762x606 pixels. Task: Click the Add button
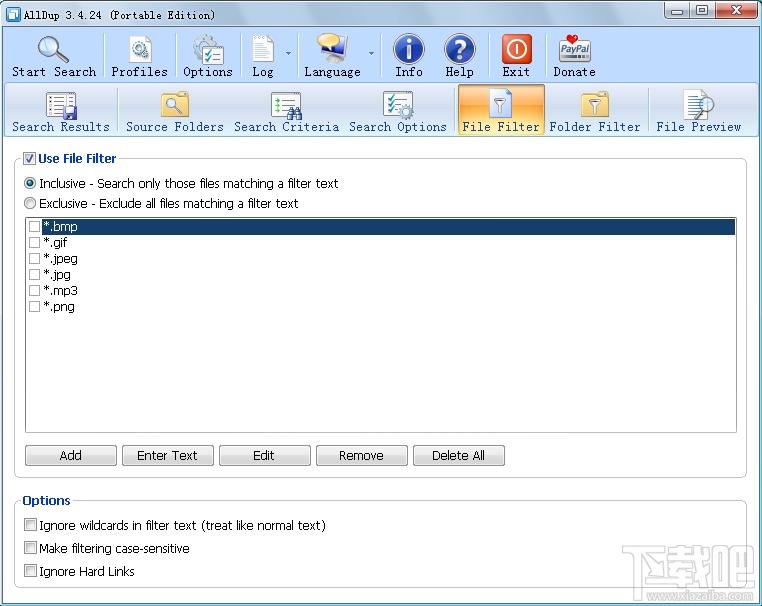[x=71, y=455]
